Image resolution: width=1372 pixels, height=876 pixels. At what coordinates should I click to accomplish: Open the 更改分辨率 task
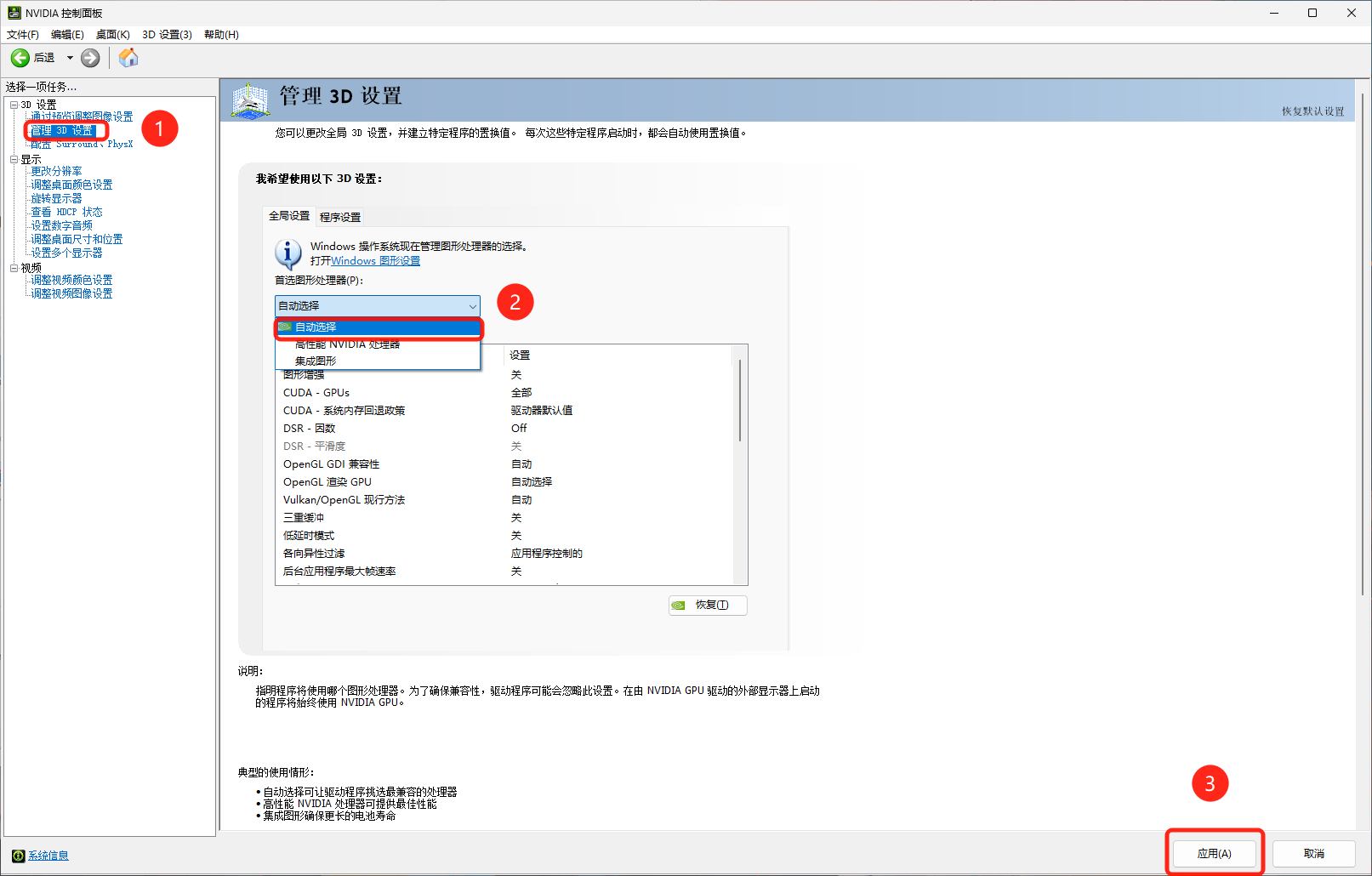(x=56, y=171)
